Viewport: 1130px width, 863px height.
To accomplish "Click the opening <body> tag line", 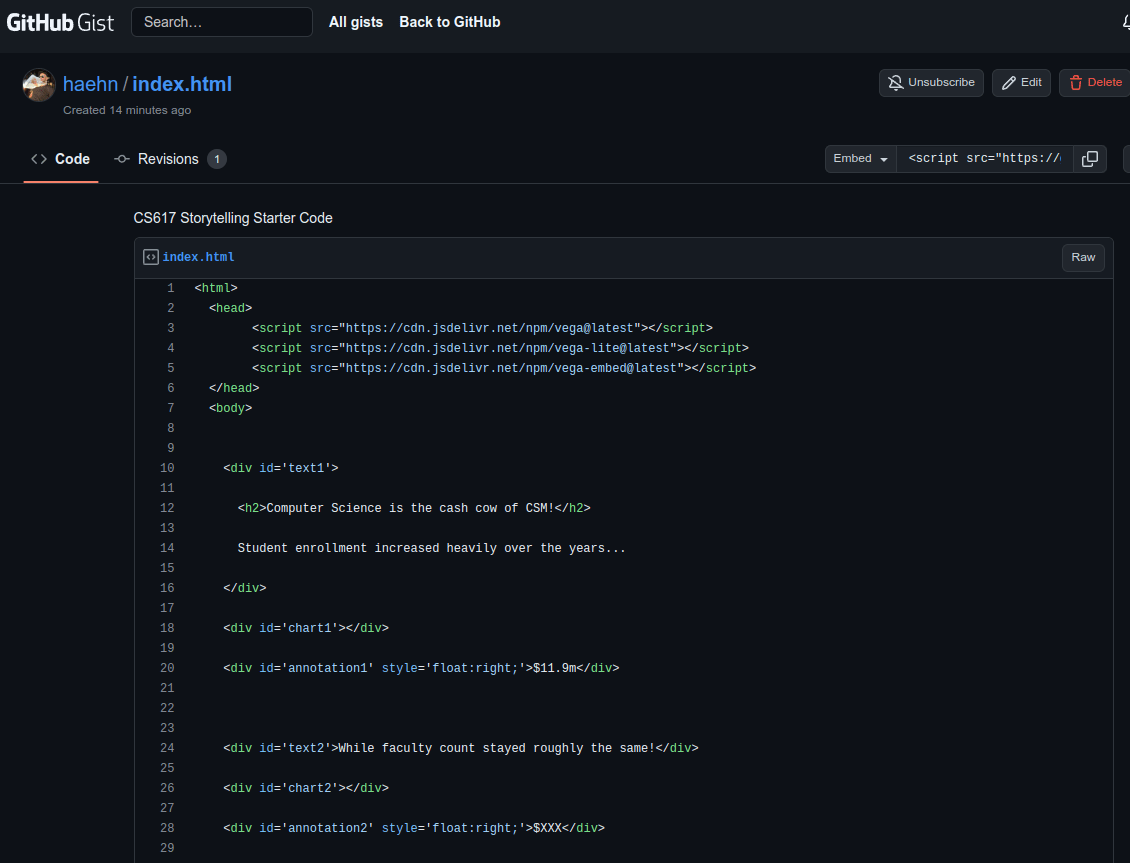I will [x=231, y=408].
